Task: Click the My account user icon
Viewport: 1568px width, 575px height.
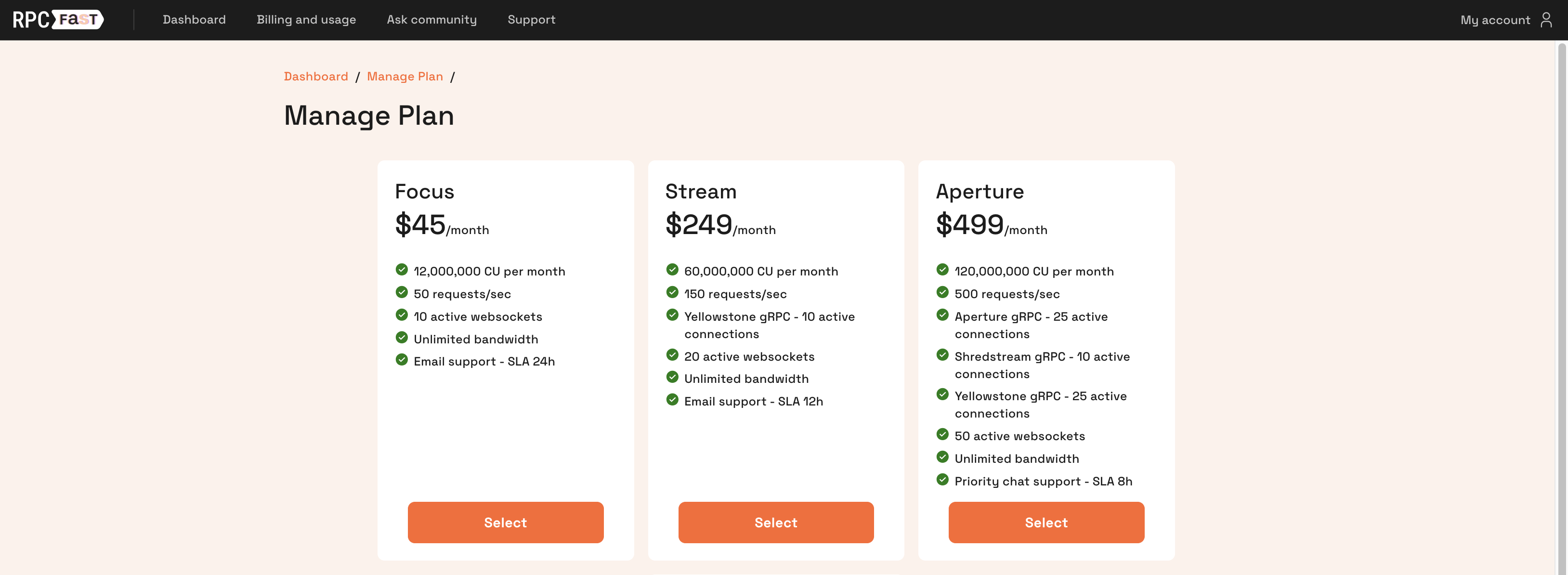Action: [1545, 19]
